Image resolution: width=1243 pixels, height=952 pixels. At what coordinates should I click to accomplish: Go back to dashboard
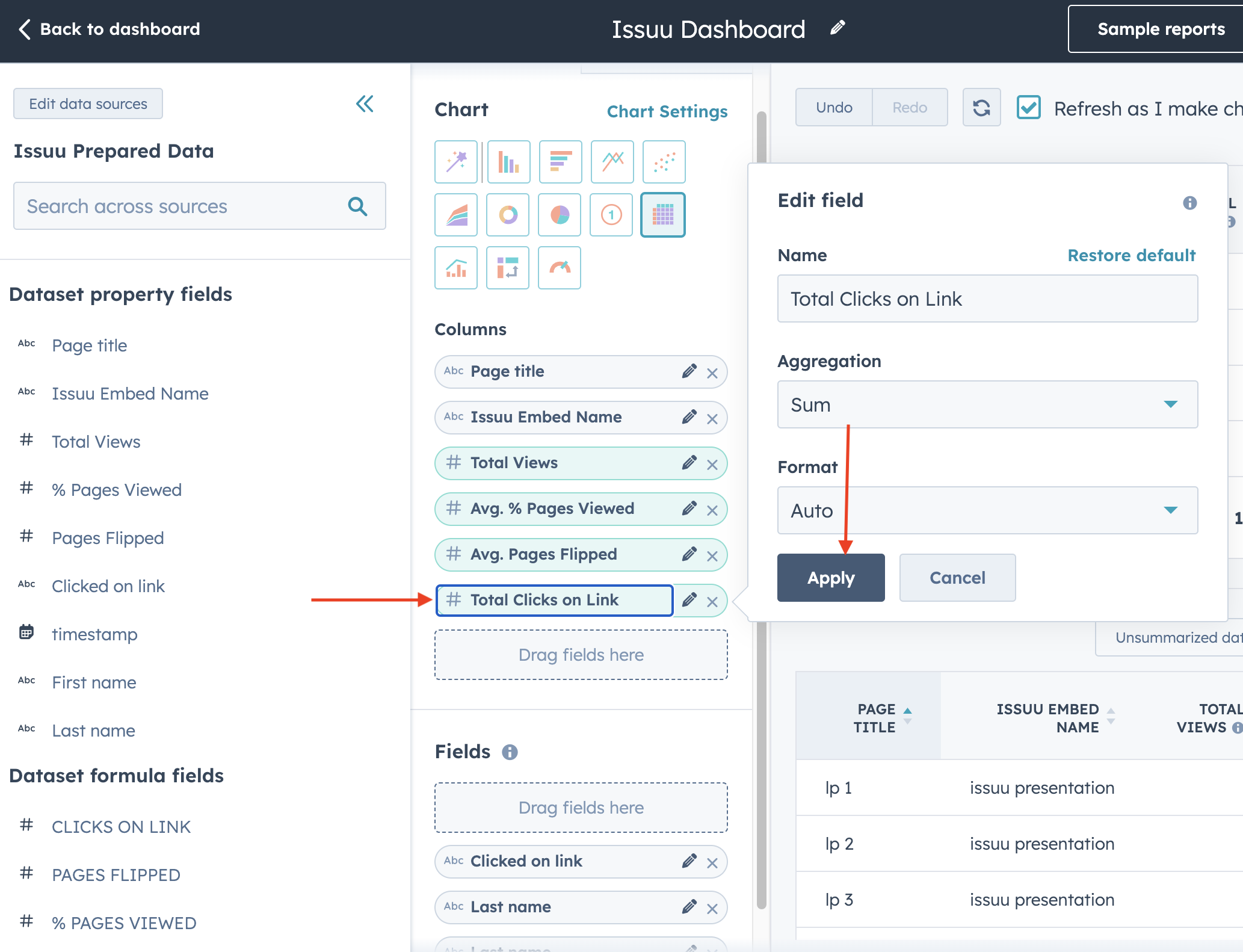[x=109, y=29]
